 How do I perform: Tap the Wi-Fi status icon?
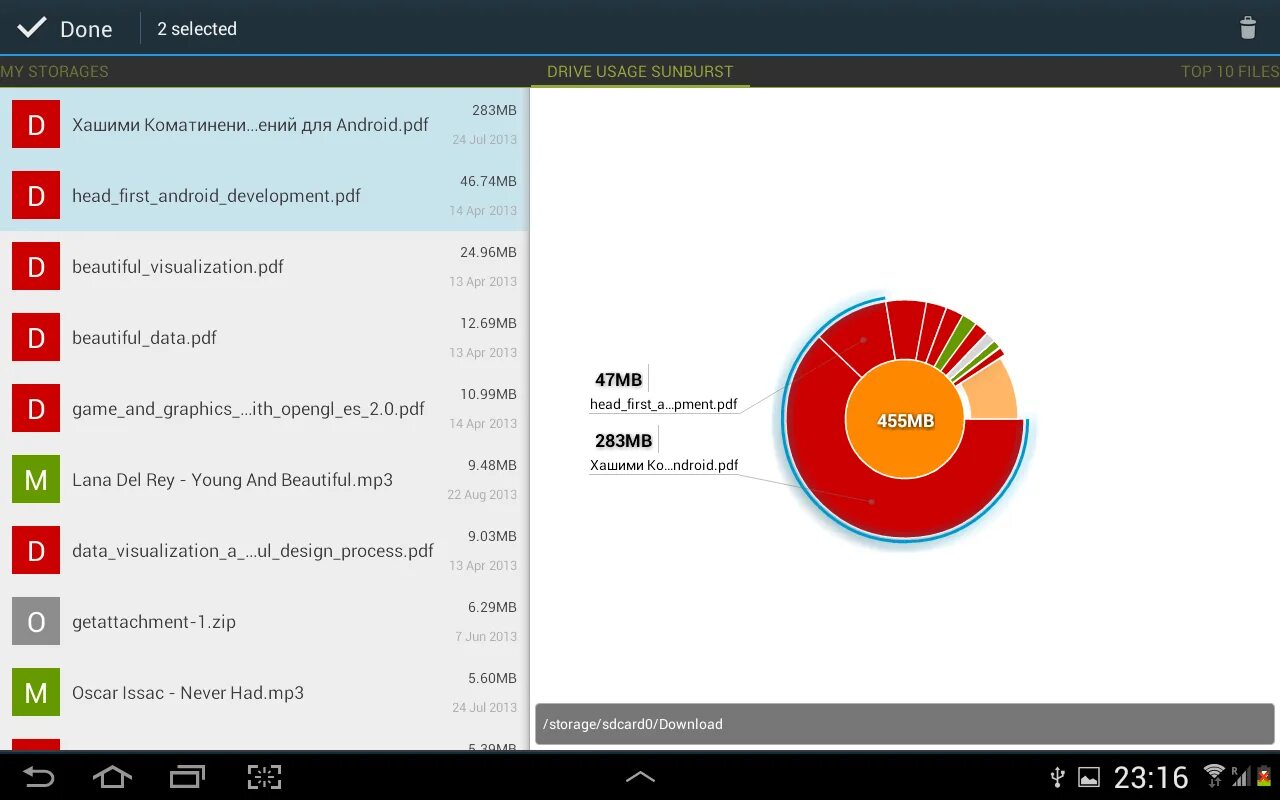tap(1214, 775)
